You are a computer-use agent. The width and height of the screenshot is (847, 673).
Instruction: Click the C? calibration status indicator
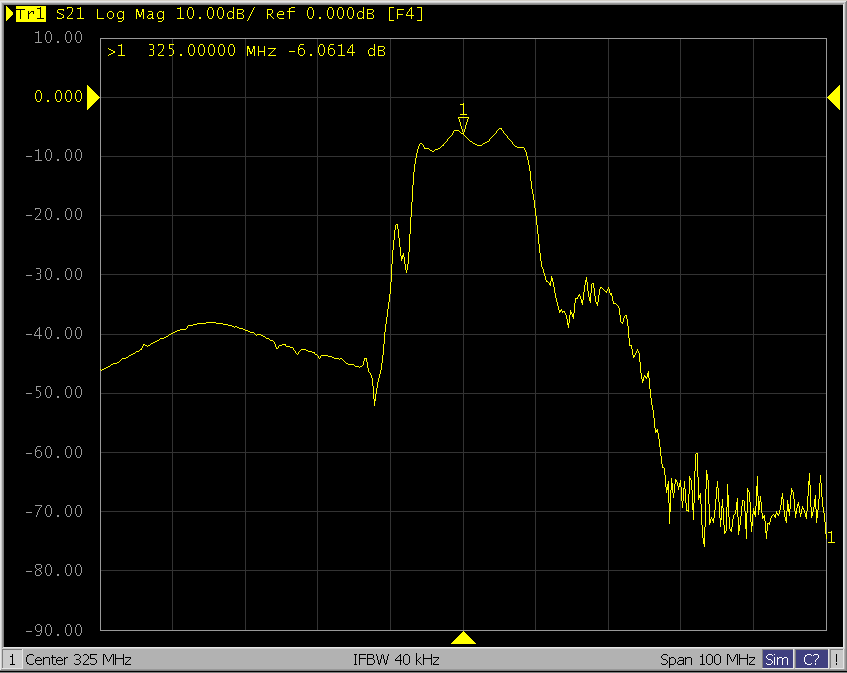[x=810, y=660]
